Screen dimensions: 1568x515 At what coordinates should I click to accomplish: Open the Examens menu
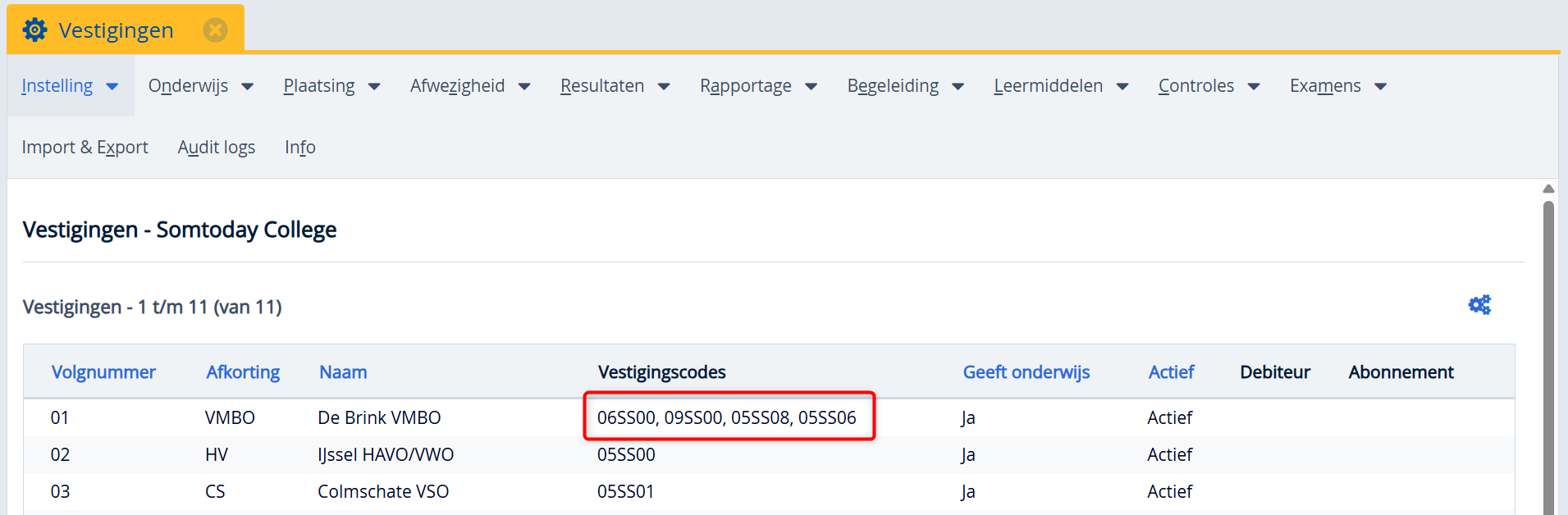point(1337,86)
